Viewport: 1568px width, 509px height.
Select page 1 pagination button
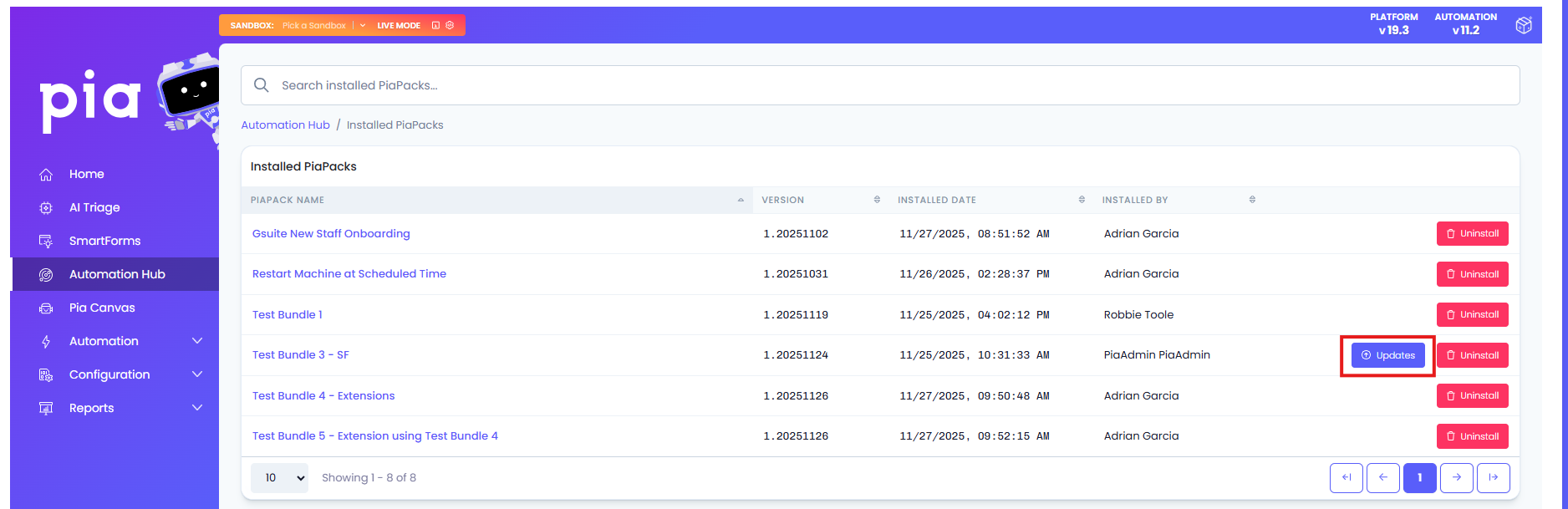[x=1420, y=477]
